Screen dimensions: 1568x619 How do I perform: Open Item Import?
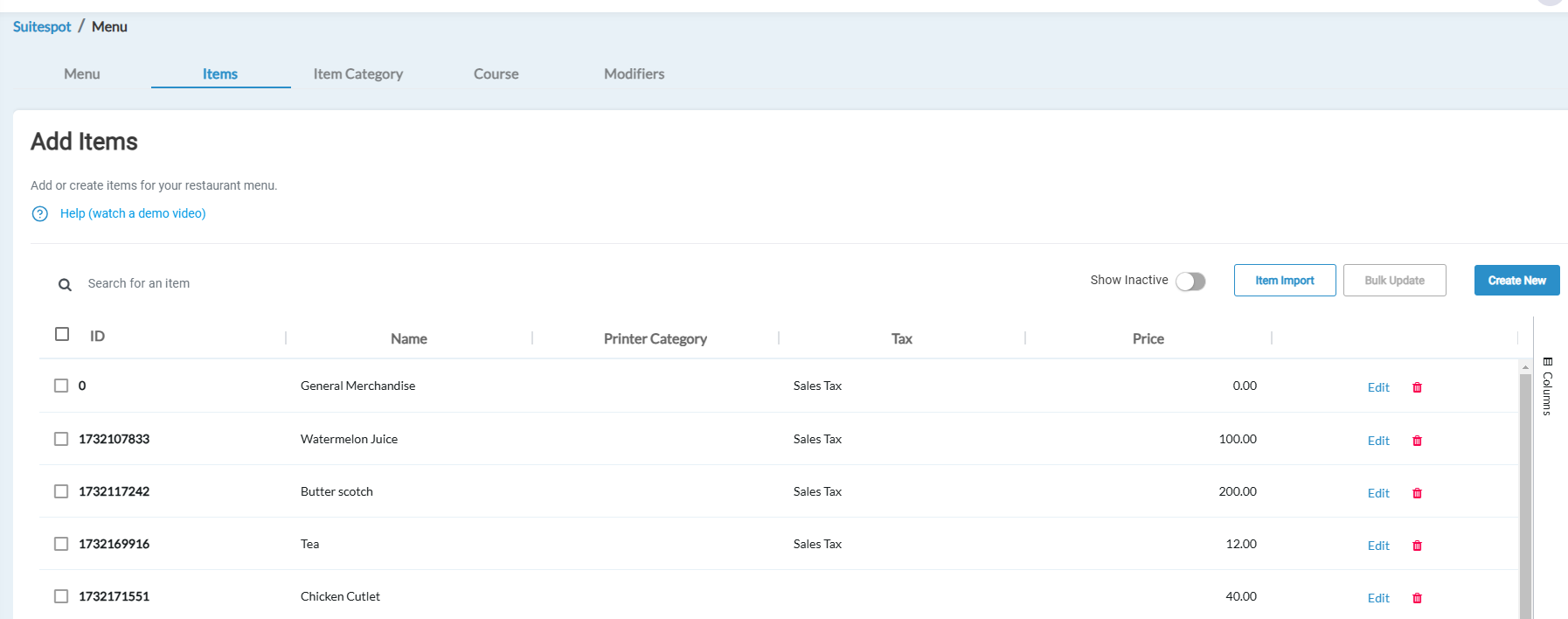click(1284, 281)
